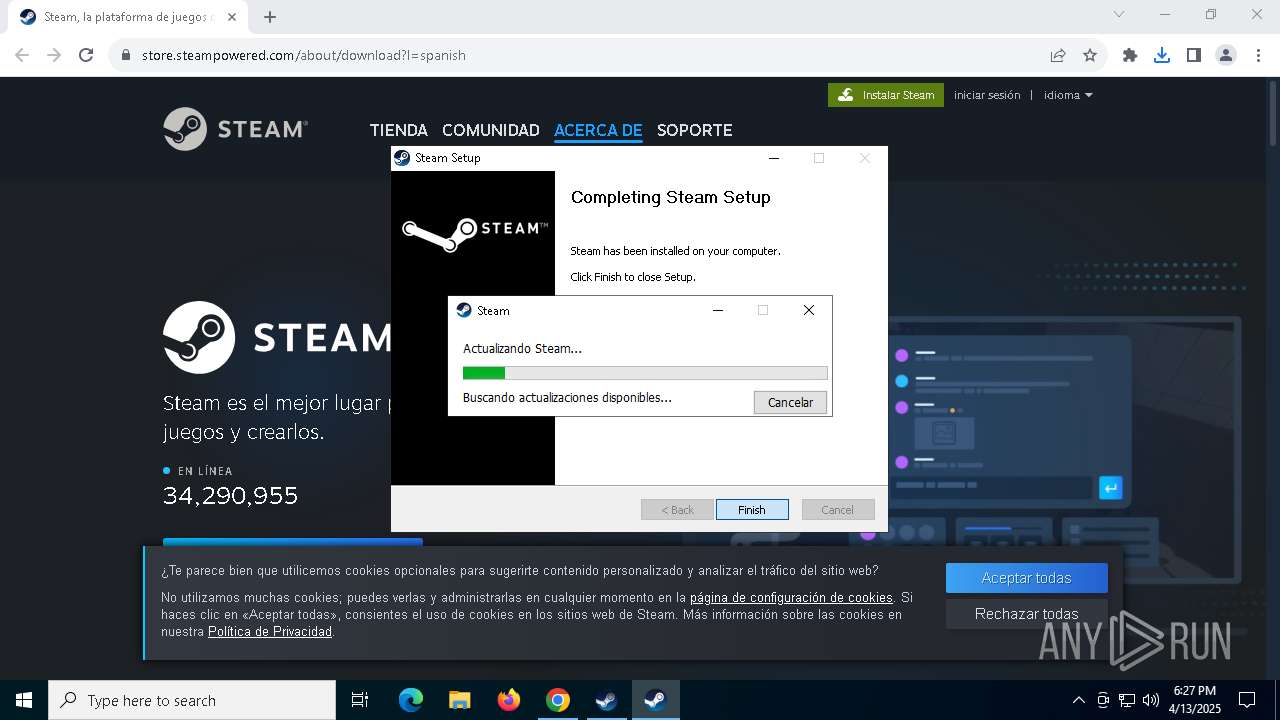Open Chrome downloads icon
This screenshot has height=720, width=1280.
coord(1162,55)
